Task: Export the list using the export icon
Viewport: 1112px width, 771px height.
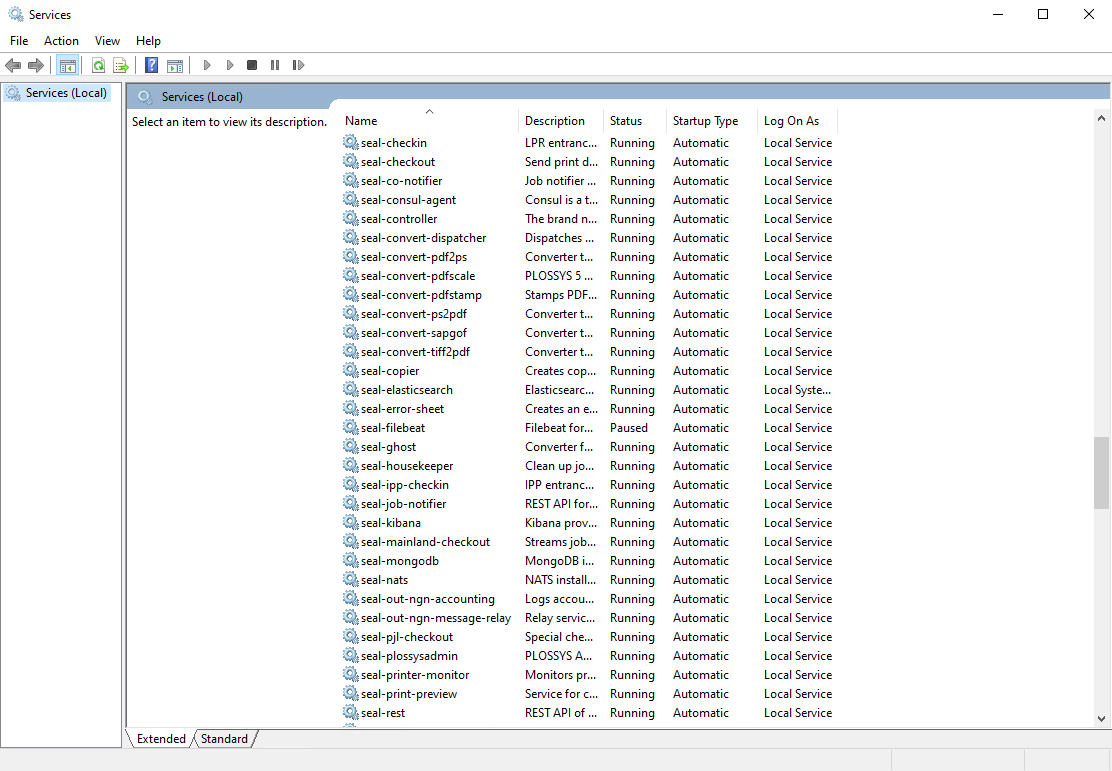Action: pos(120,64)
